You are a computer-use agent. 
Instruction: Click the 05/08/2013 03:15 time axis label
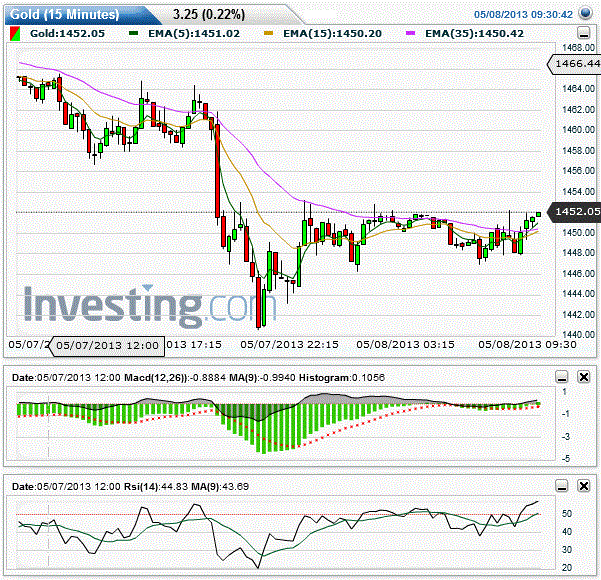(406, 345)
